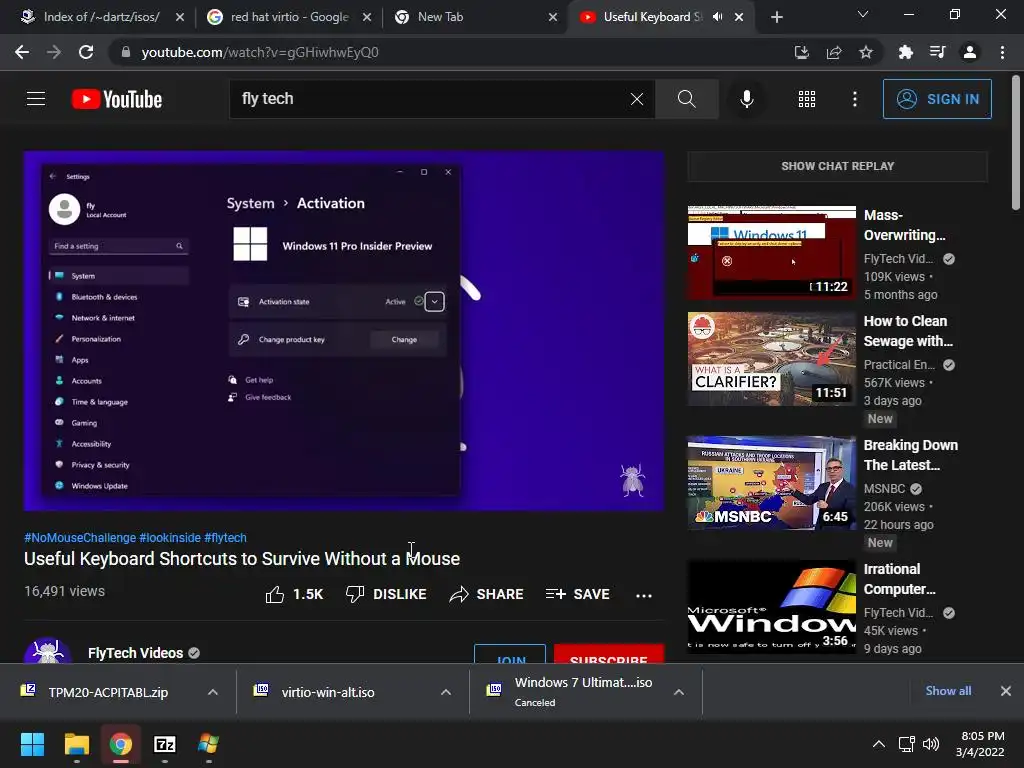
Task: Close the downloads bar
Action: pyautogui.click(x=1006, y=691)
